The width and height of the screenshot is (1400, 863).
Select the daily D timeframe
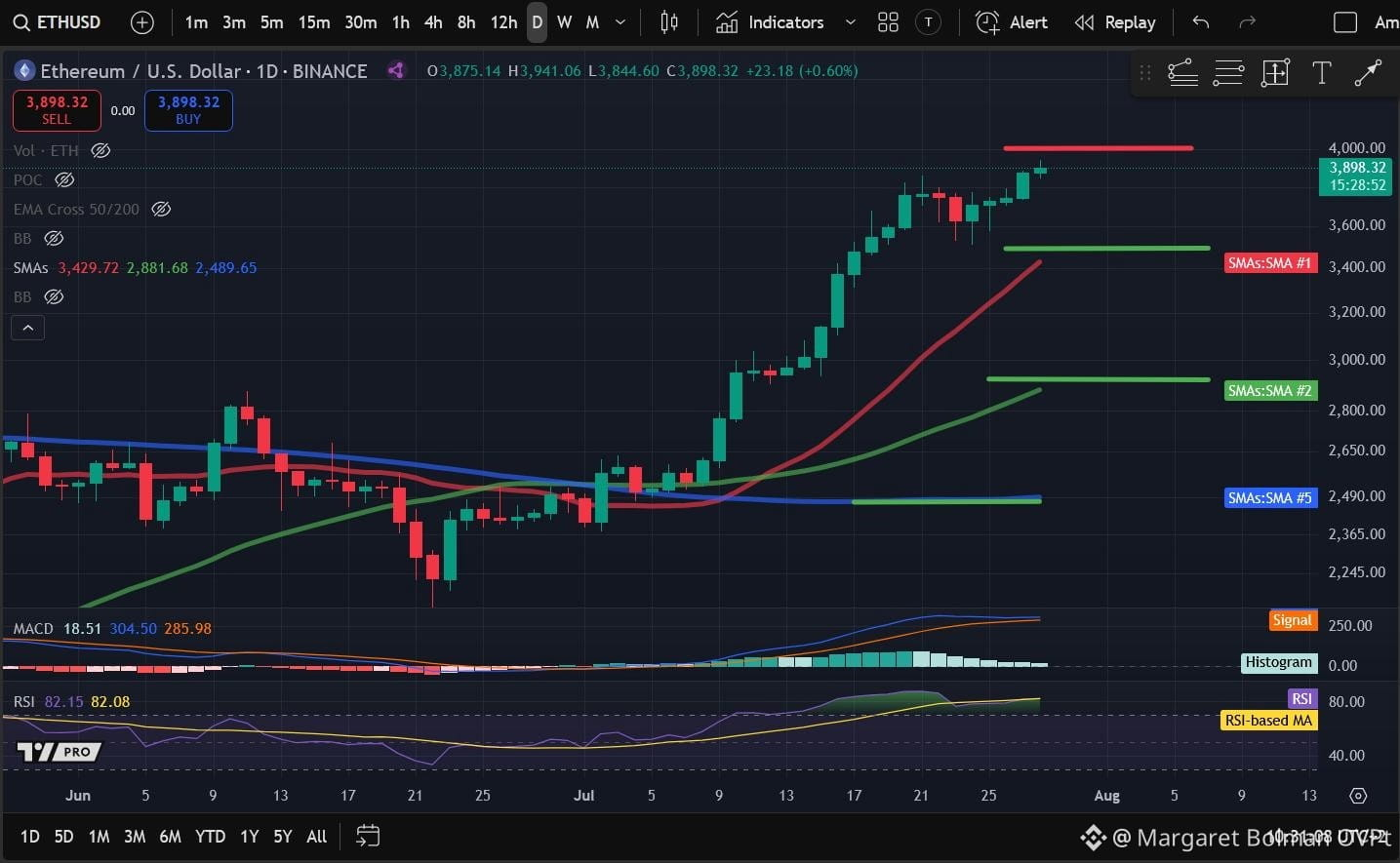537,22
